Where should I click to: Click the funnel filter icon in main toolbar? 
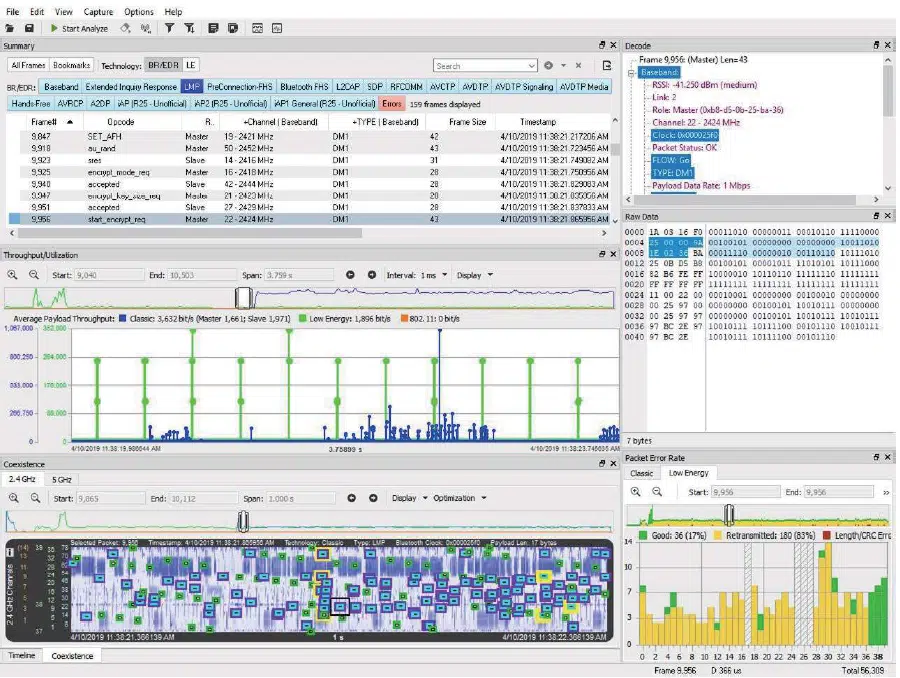(170, 28)
